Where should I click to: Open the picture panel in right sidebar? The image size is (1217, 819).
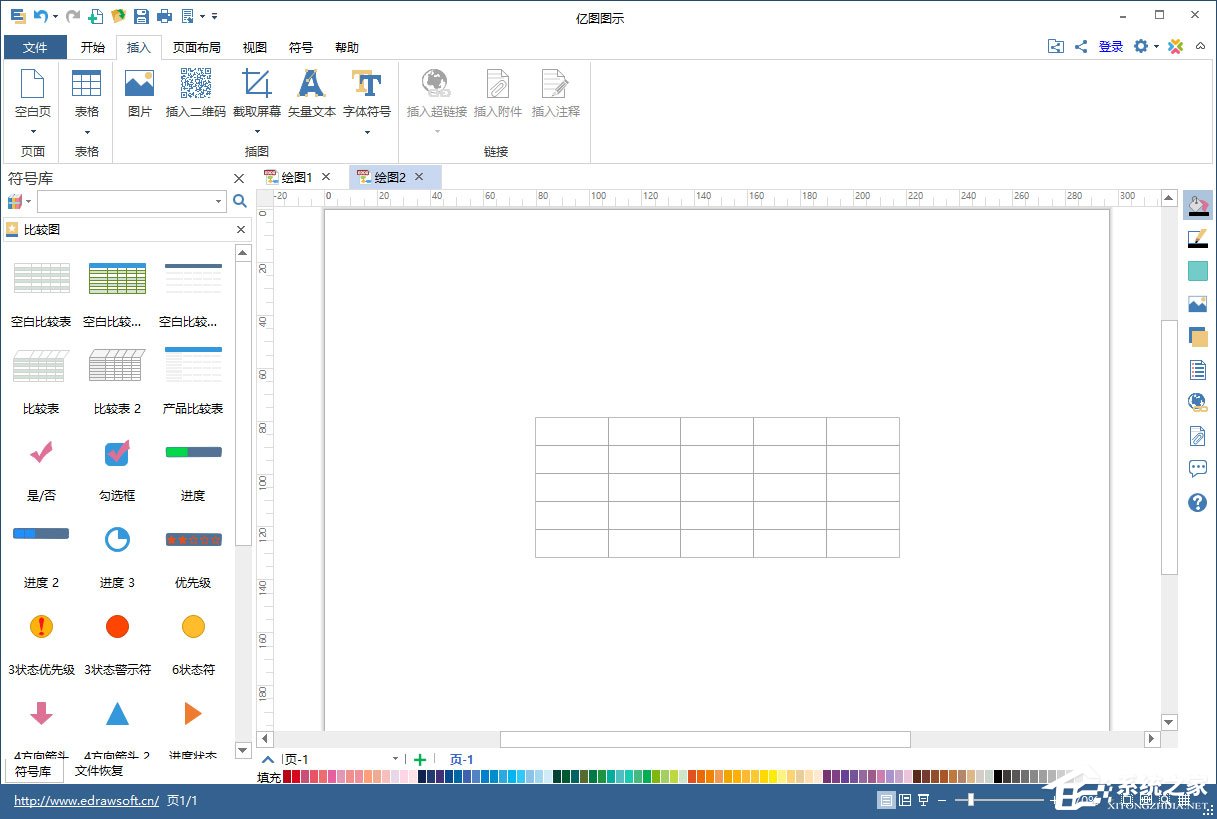point(1197,304)
